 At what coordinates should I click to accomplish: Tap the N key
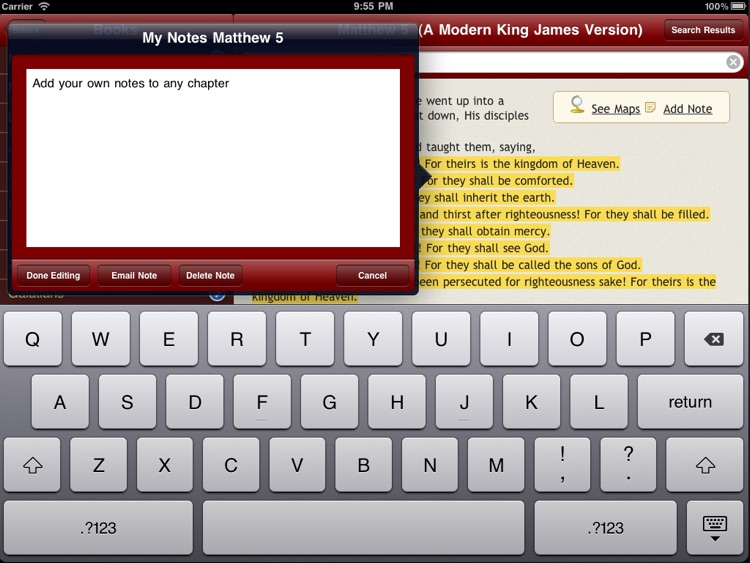point(430,465)
